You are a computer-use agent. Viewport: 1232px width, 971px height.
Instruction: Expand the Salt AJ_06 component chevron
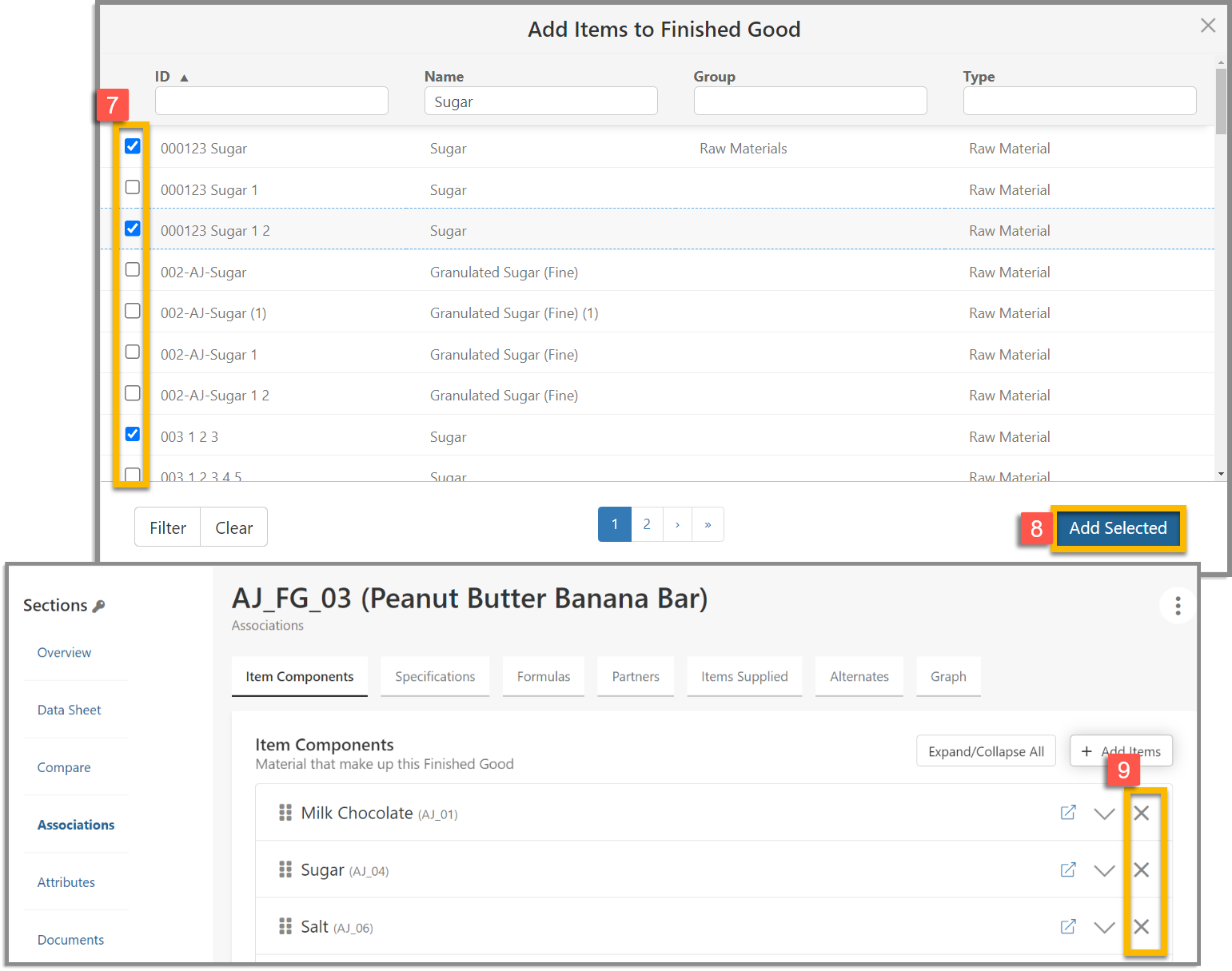[1105, 927]
